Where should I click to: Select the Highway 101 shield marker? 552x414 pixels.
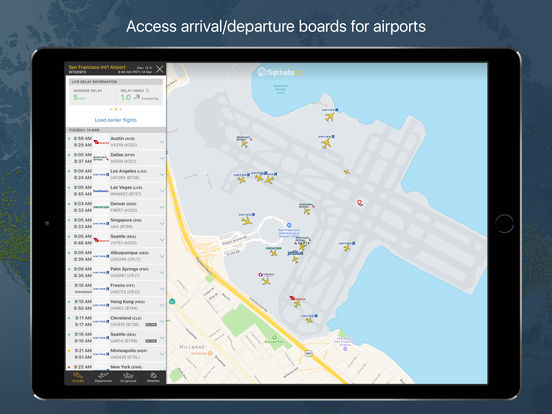pyautogui.click(x=308, y=353)
